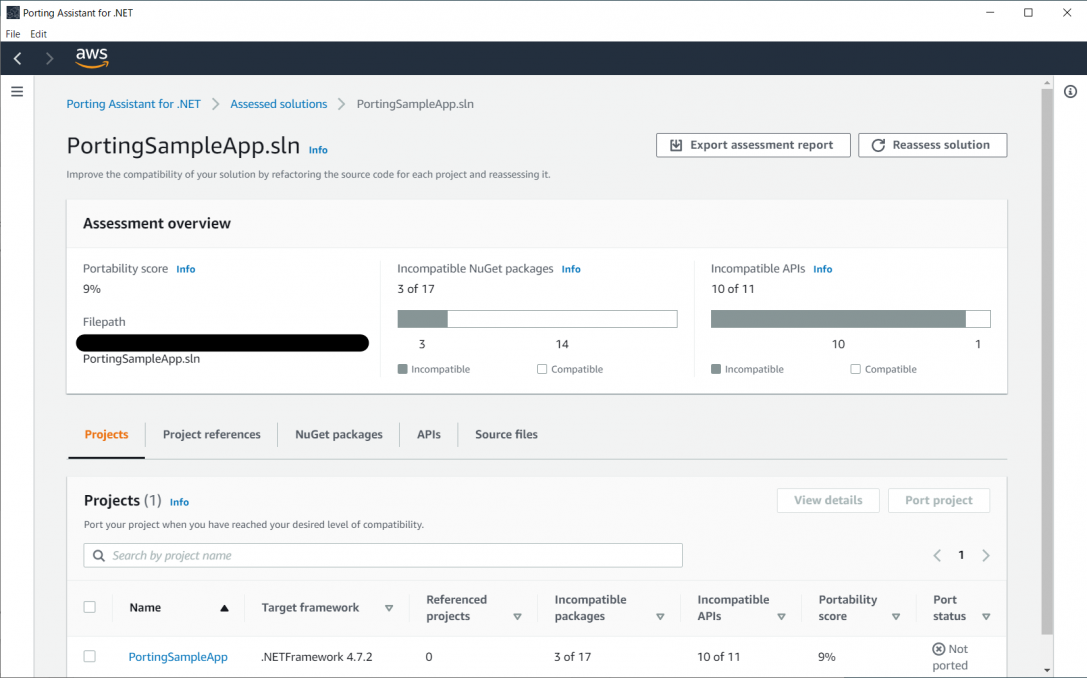Click Export assessment report button
Viewport: 1087px width, 678px height.
(752, 145)
